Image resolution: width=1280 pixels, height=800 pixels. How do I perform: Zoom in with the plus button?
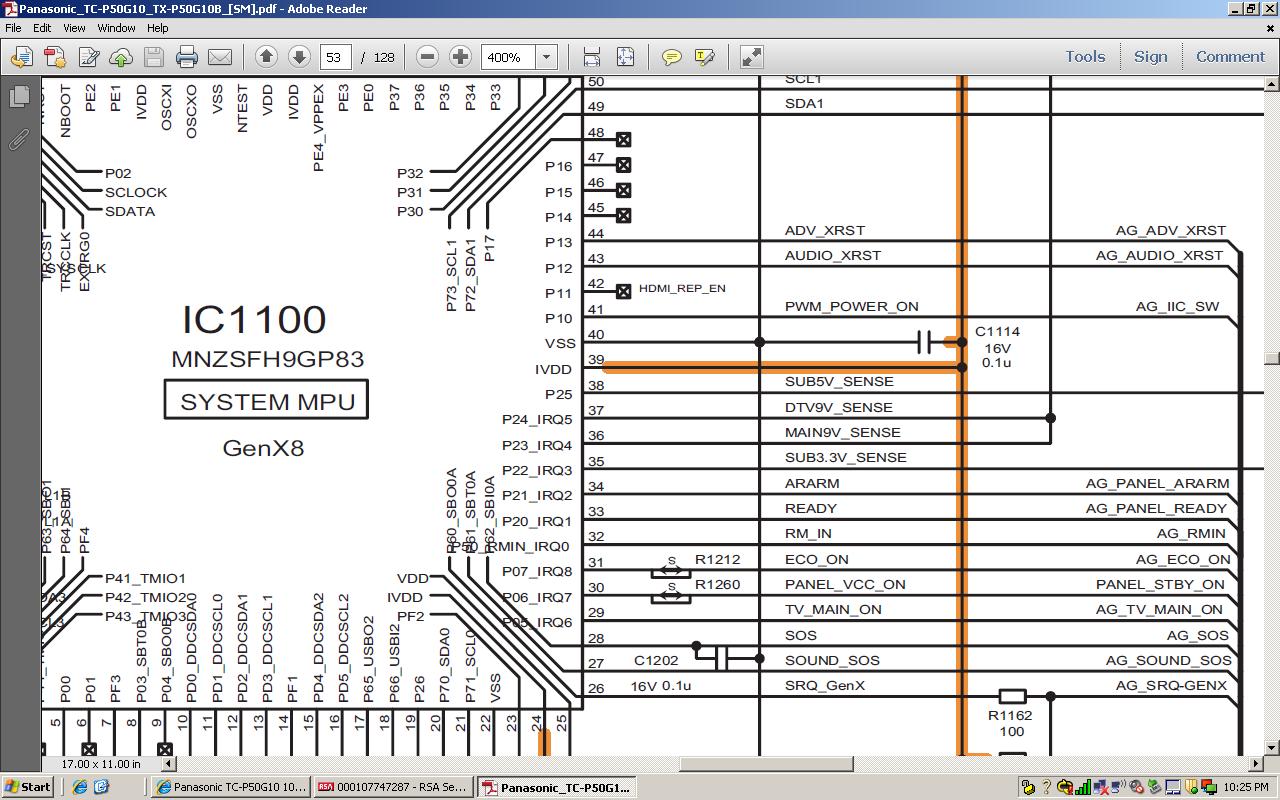tap(460, 57)
